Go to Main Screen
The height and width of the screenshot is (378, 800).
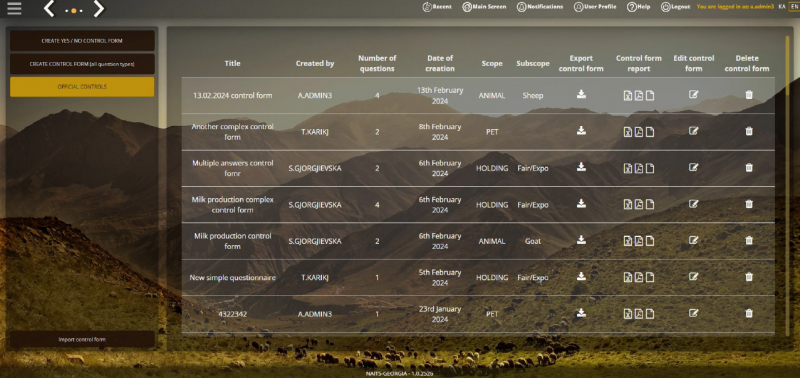click(x=484, y=7)
